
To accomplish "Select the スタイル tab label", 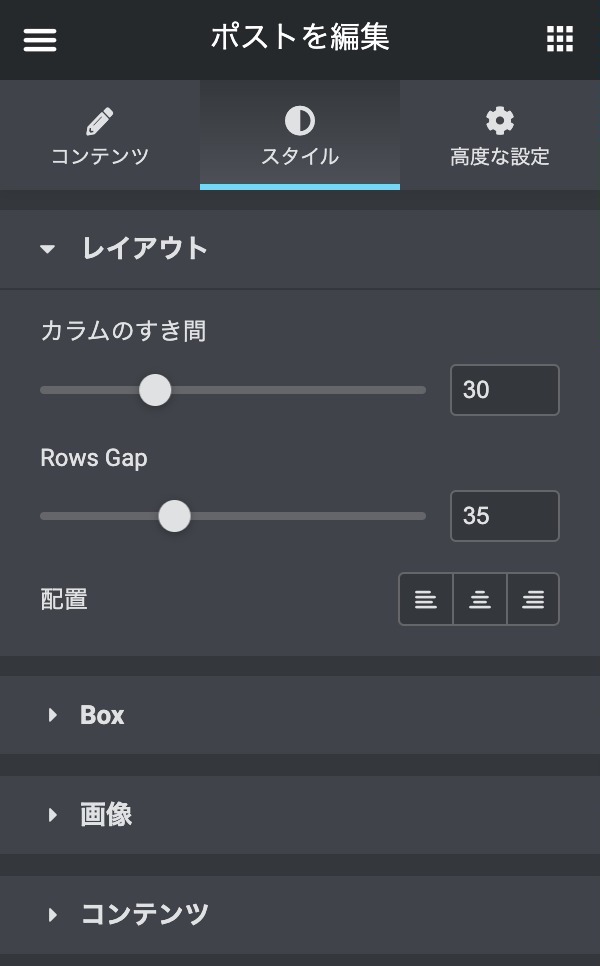I will click(300, 157).
